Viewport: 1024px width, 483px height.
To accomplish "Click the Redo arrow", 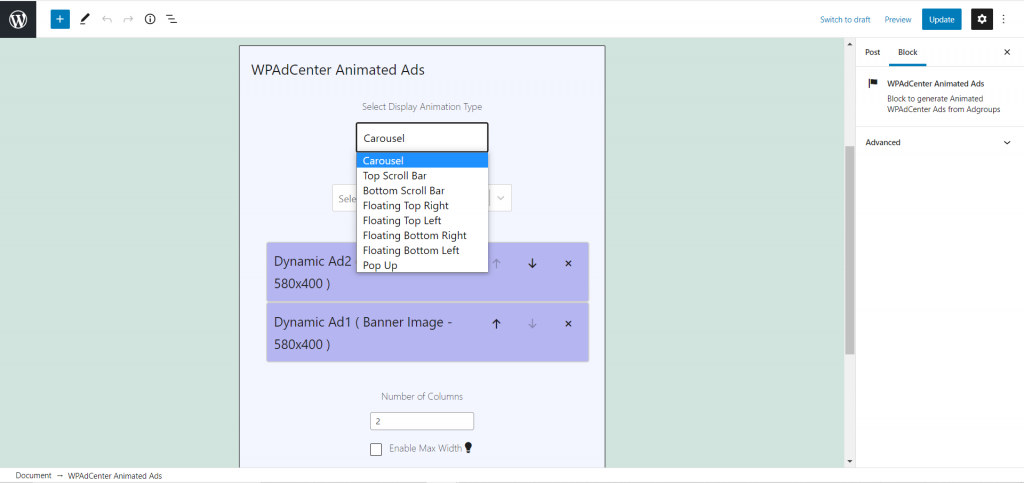I will click(x=128, y=19).
